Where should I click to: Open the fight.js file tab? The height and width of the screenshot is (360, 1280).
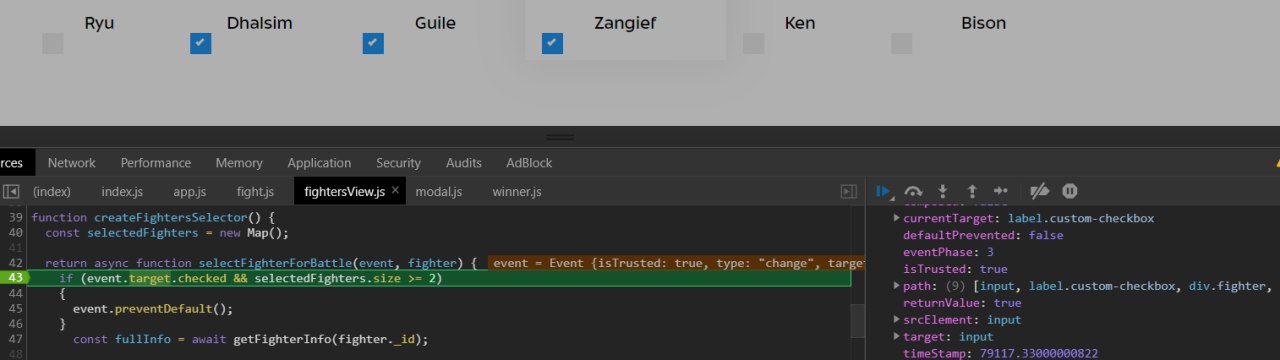[255, 191]
